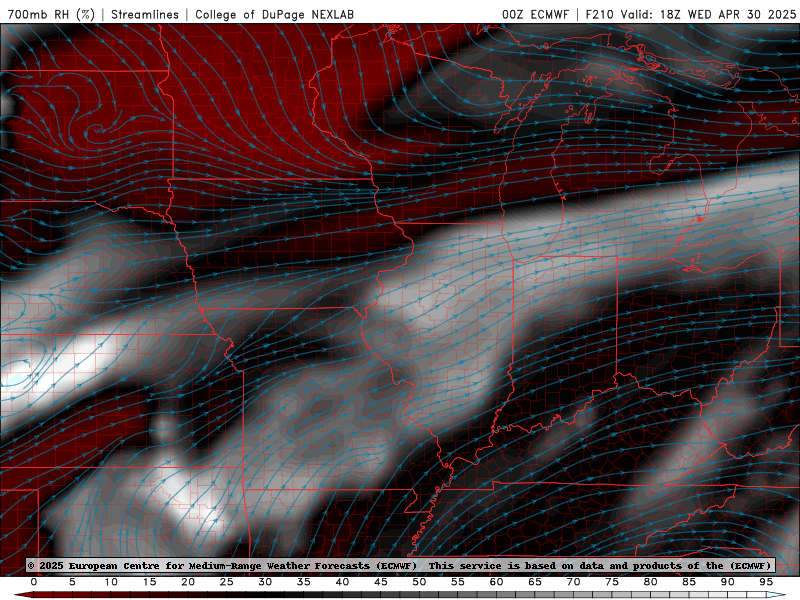Viewport: 800px width, 600px height.
Task: Click the colorbar tick label "0"
Action: point(34,582)
